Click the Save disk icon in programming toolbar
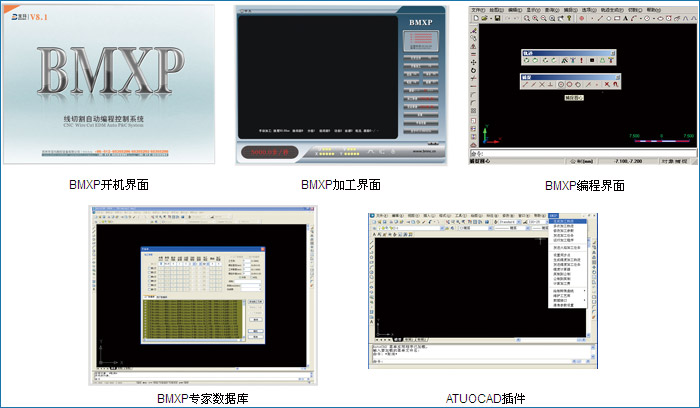The width and height of the screenshot is (700, 408). pos(497,18)
